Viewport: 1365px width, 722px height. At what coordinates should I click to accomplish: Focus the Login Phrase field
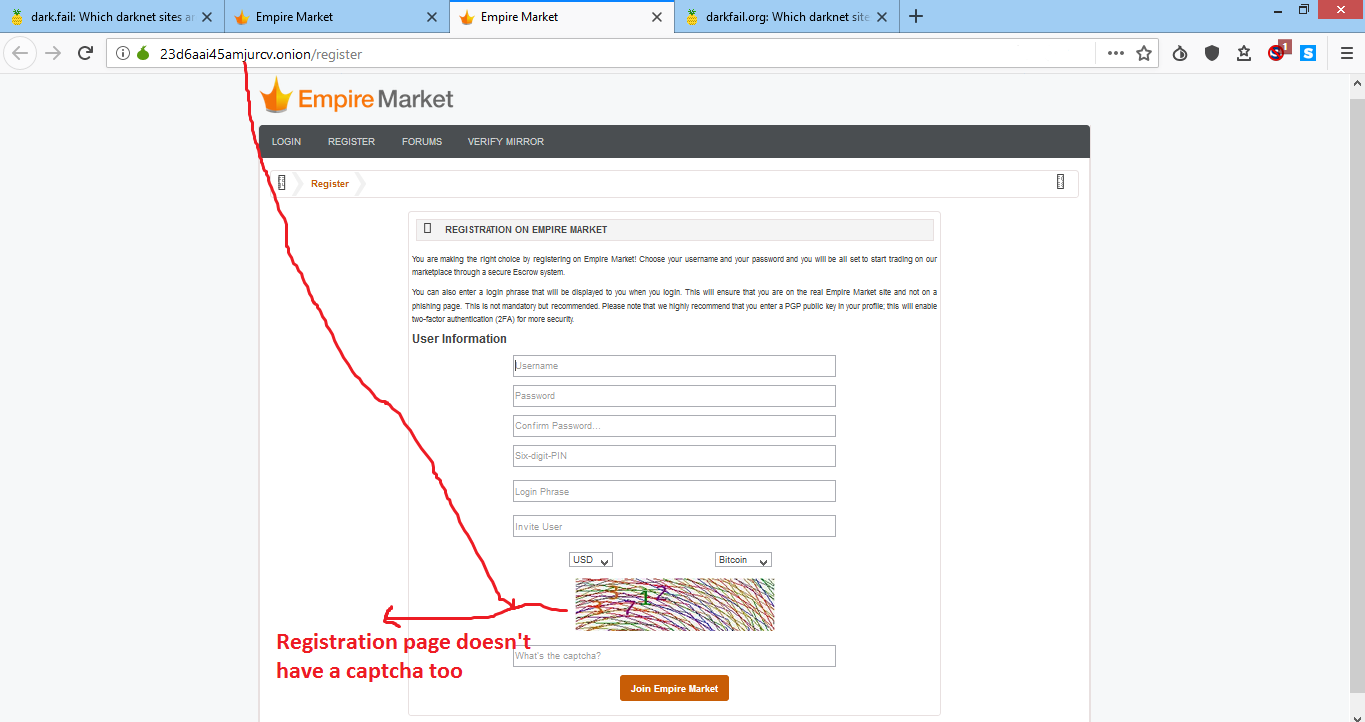(674, 491)
